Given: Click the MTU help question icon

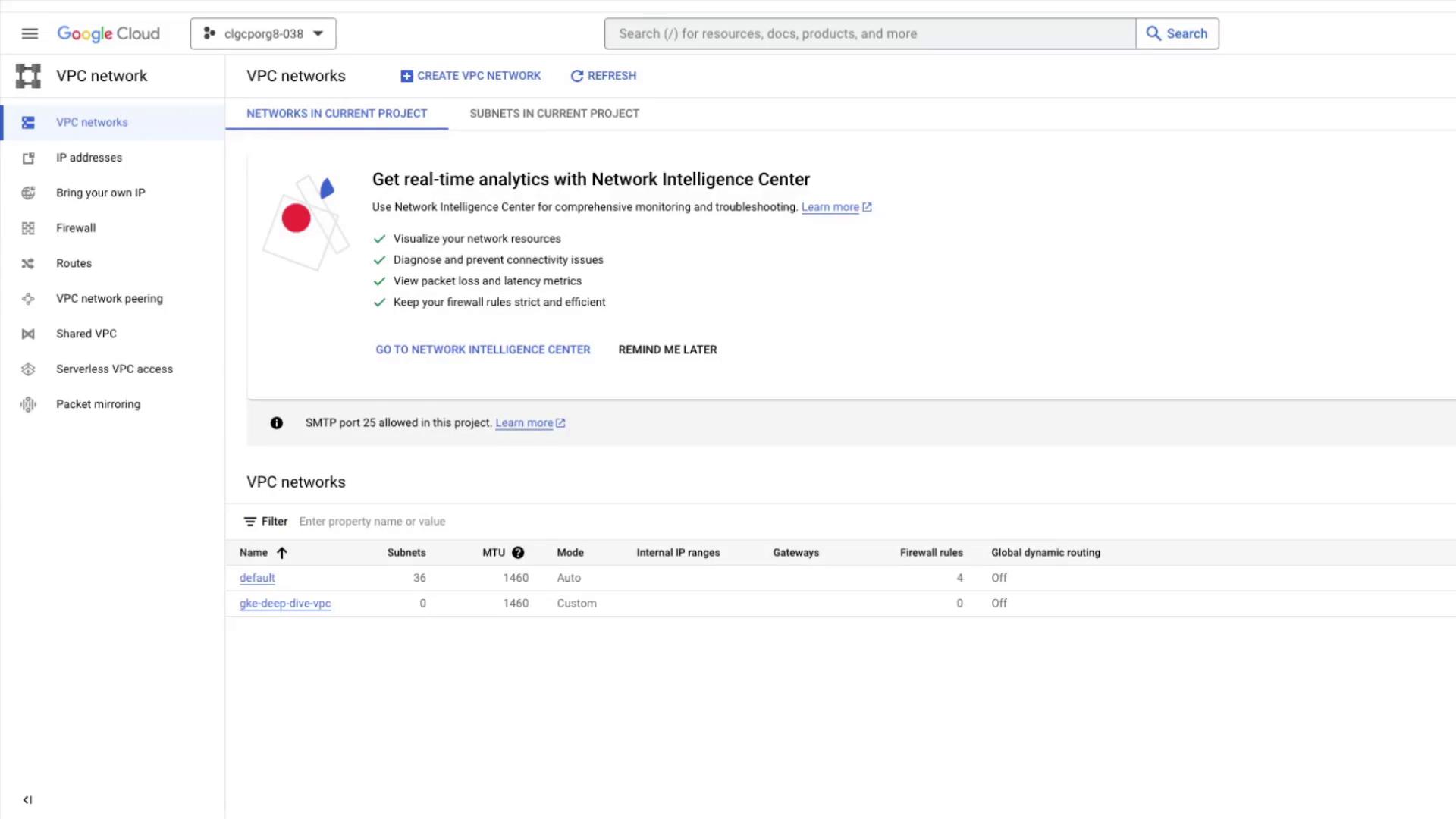Looking at the screenshot, I should point(518,553).
